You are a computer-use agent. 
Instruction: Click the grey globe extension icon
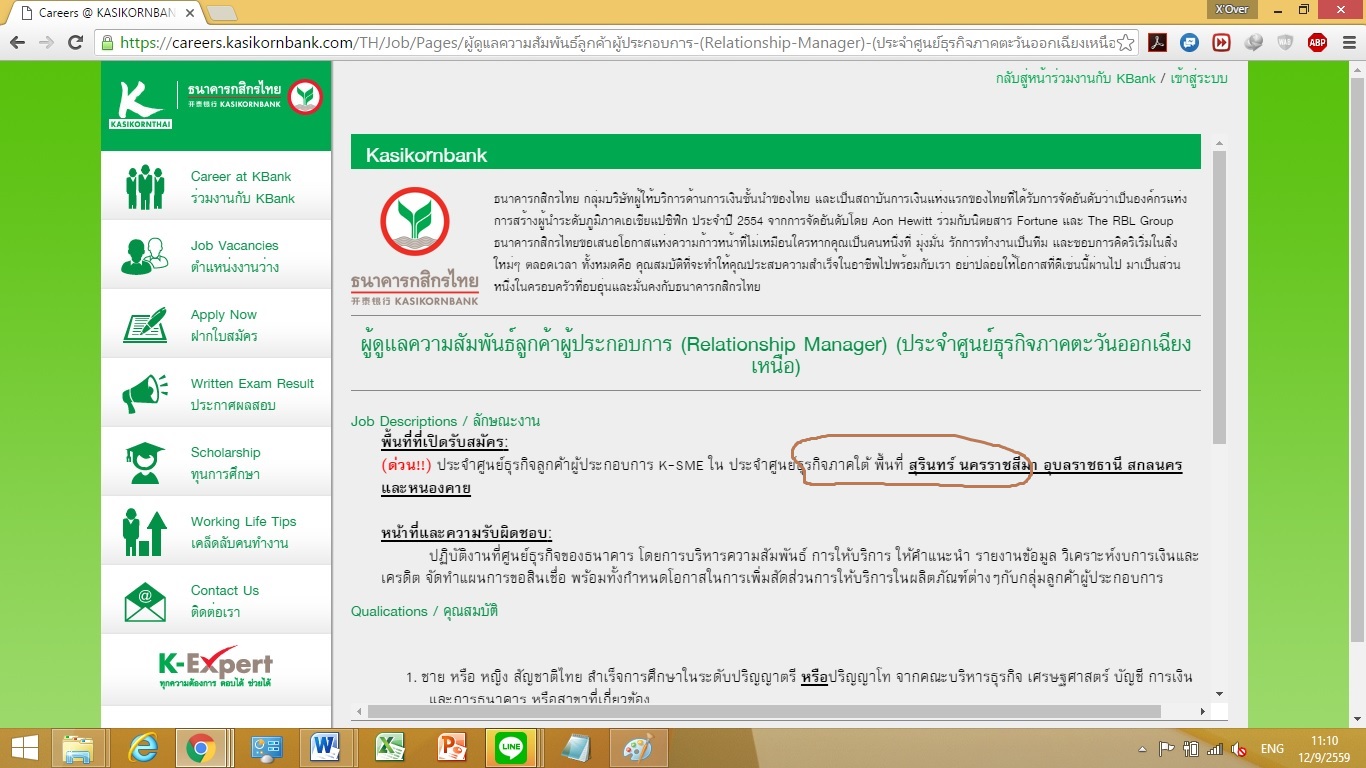click(1253, 42)
